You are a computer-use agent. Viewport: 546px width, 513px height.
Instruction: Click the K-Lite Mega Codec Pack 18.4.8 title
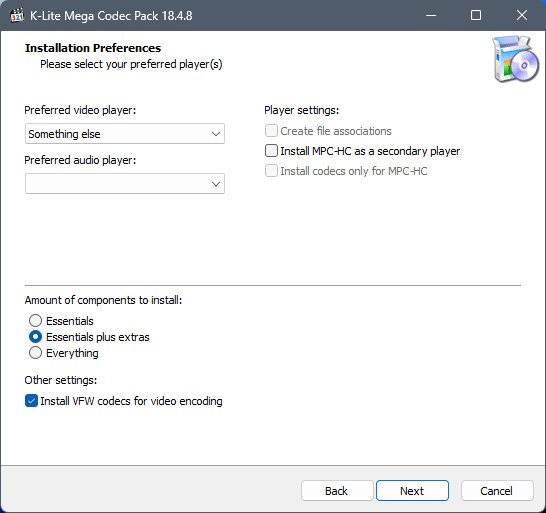[111, 16]
